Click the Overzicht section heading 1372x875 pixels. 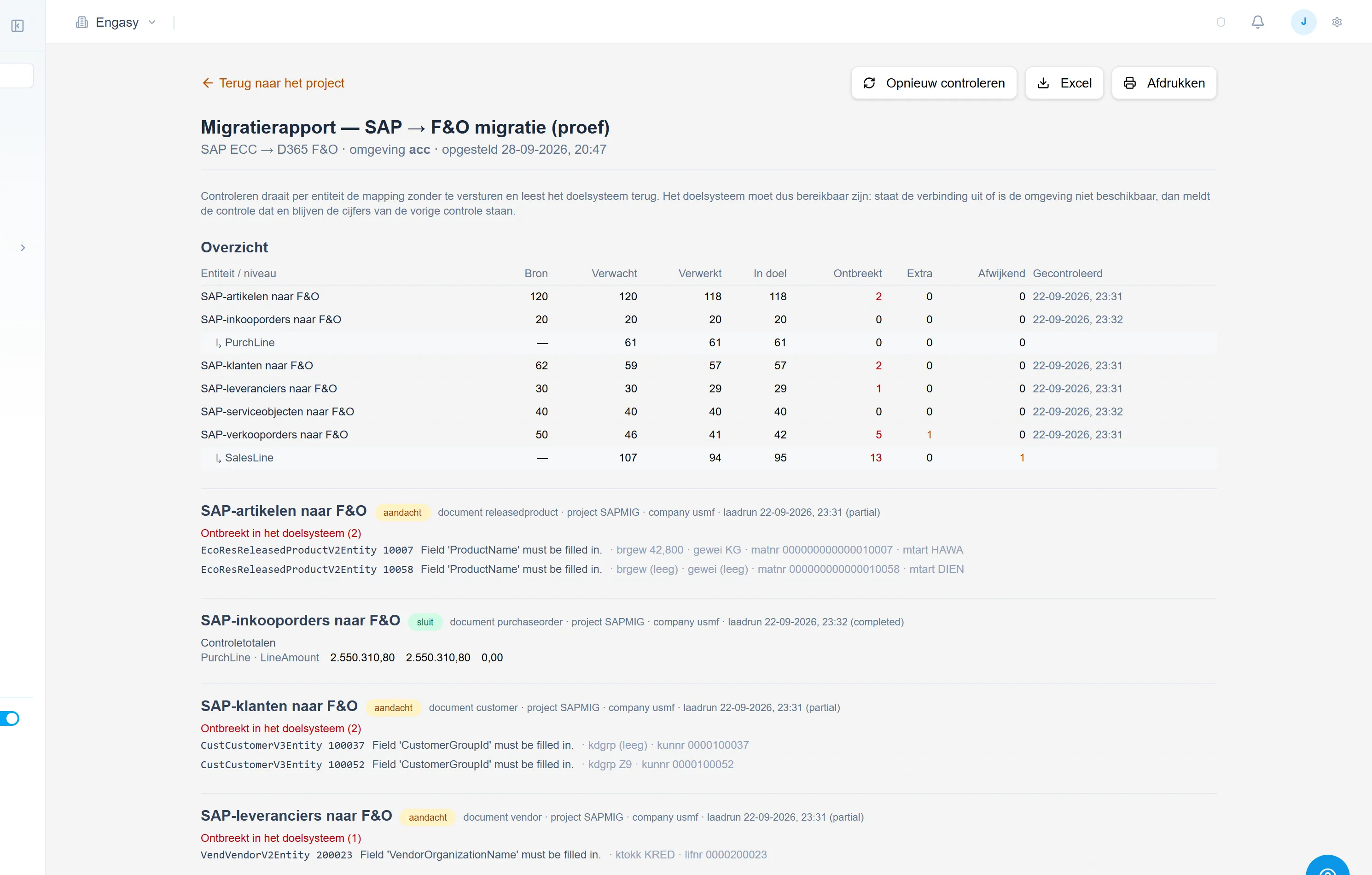click(234, 247)
